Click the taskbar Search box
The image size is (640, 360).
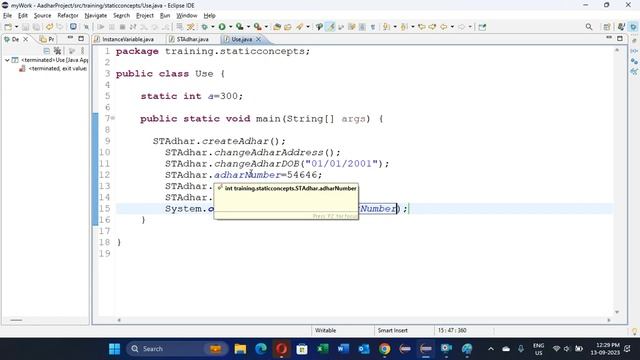pyautogui.click(x=177, y=349)
